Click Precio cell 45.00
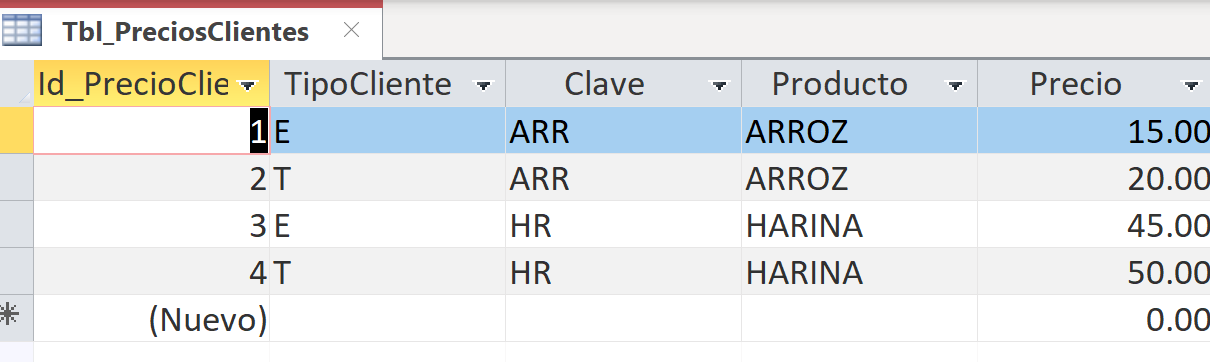1210x362 pixels. pos(1094,225)
